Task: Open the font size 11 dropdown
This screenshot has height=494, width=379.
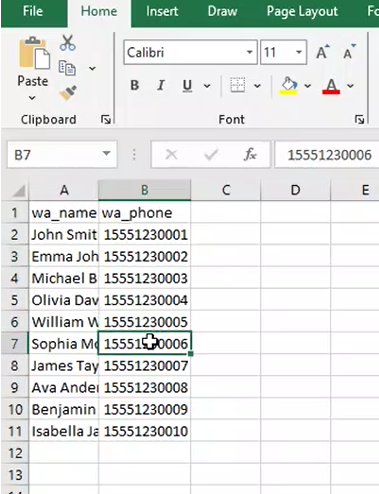Action: tap(299, 52)
